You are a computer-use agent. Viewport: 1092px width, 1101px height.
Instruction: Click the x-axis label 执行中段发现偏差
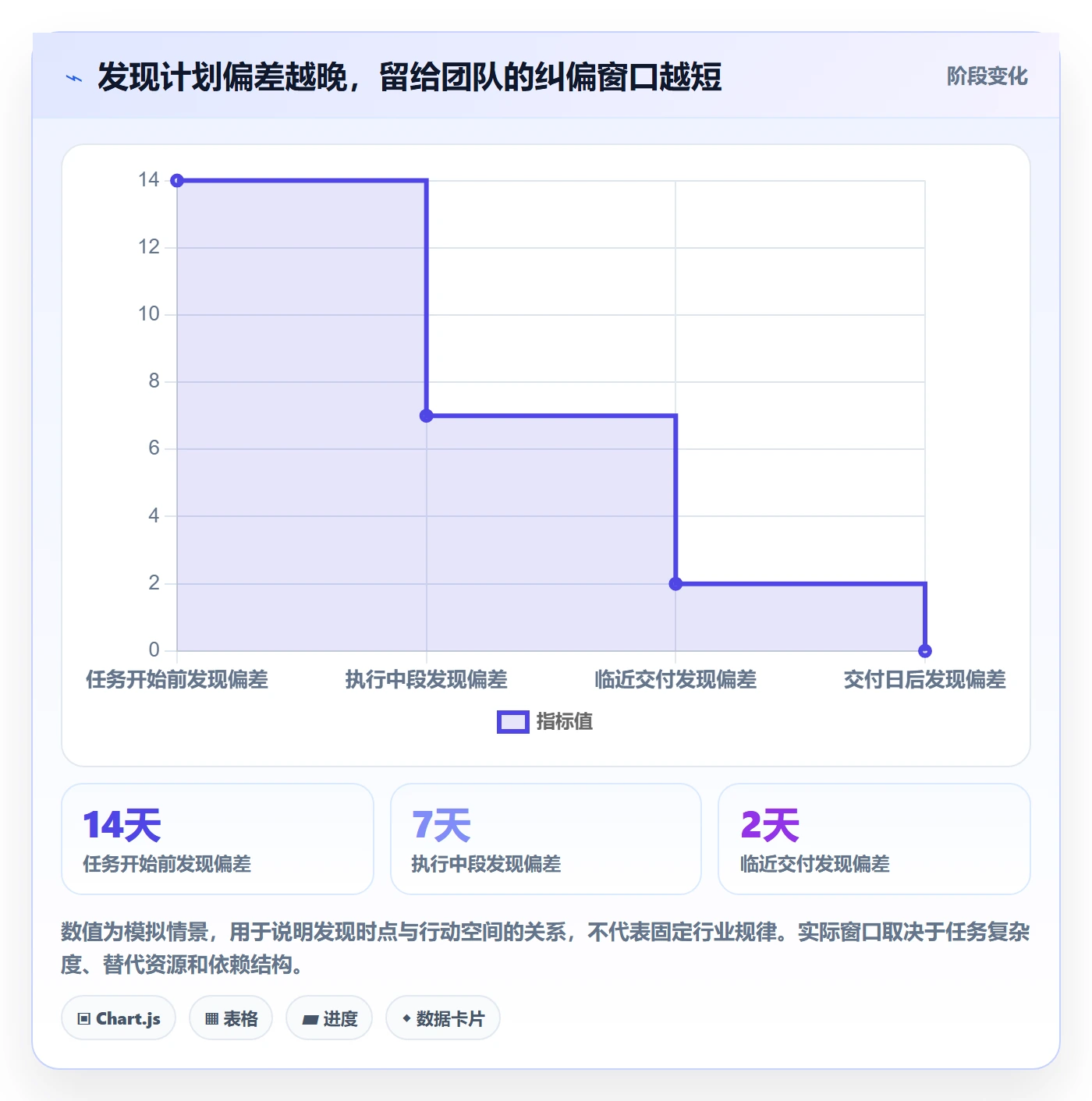tap(427, 680)
